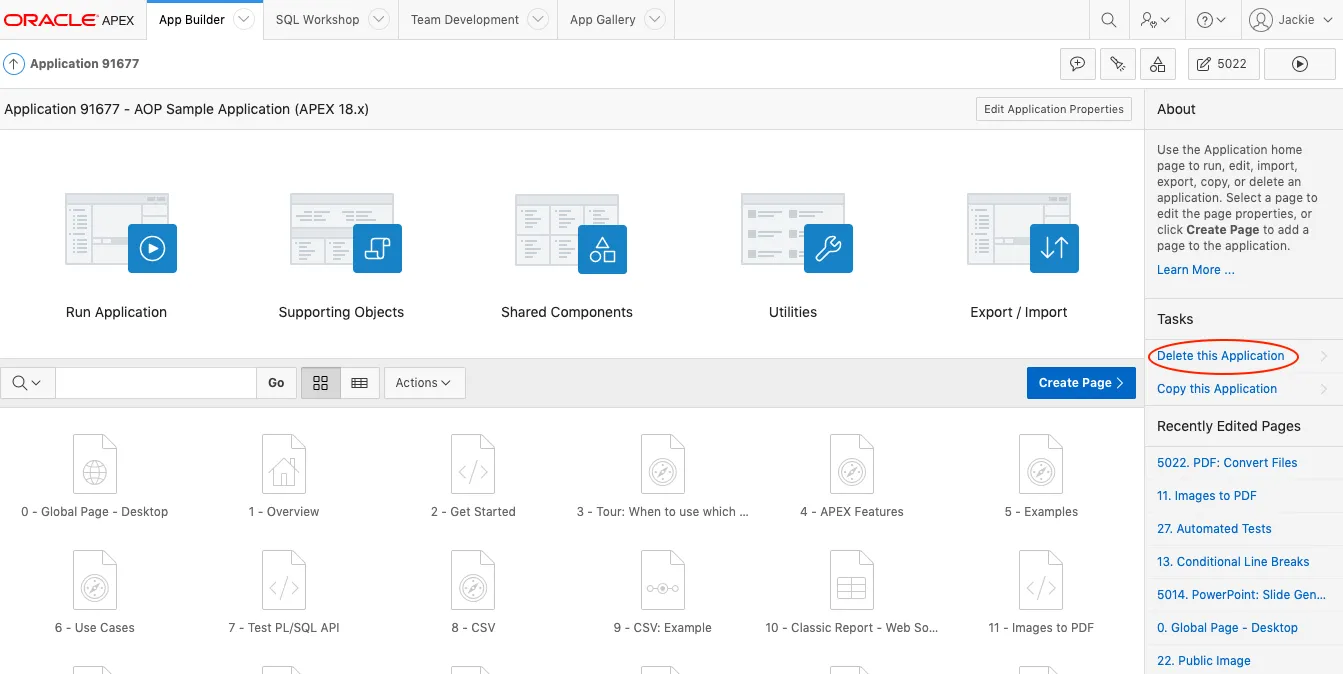Go up using the Application 91677 arrow icon
This screenshot has height=674, width=1343.
click(14, 64)
